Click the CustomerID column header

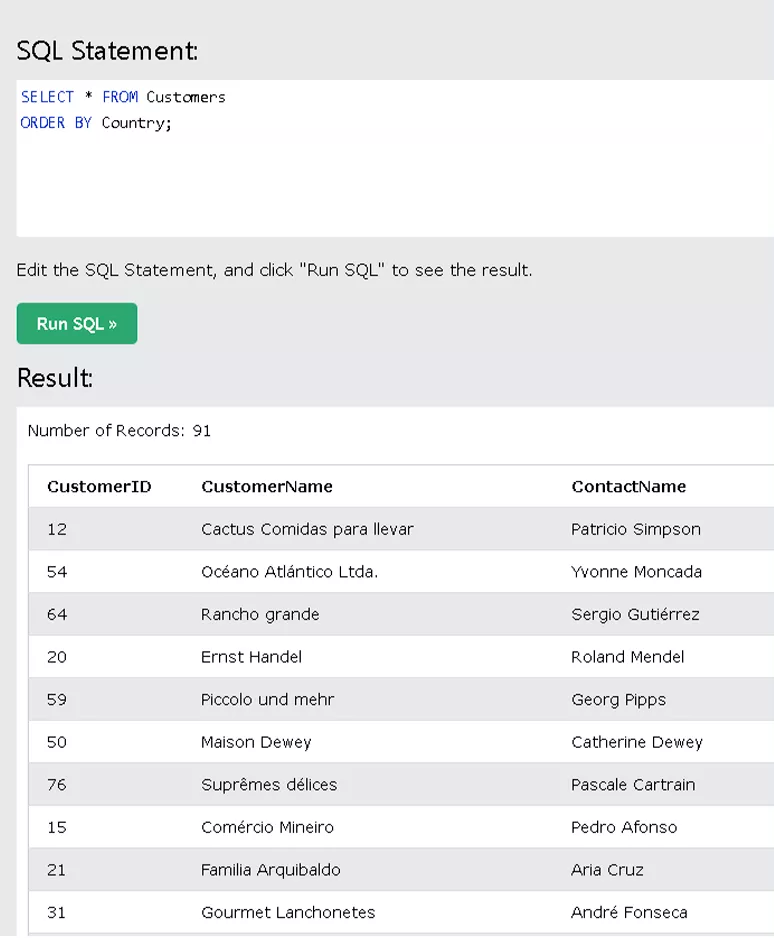tap(99, 486)
